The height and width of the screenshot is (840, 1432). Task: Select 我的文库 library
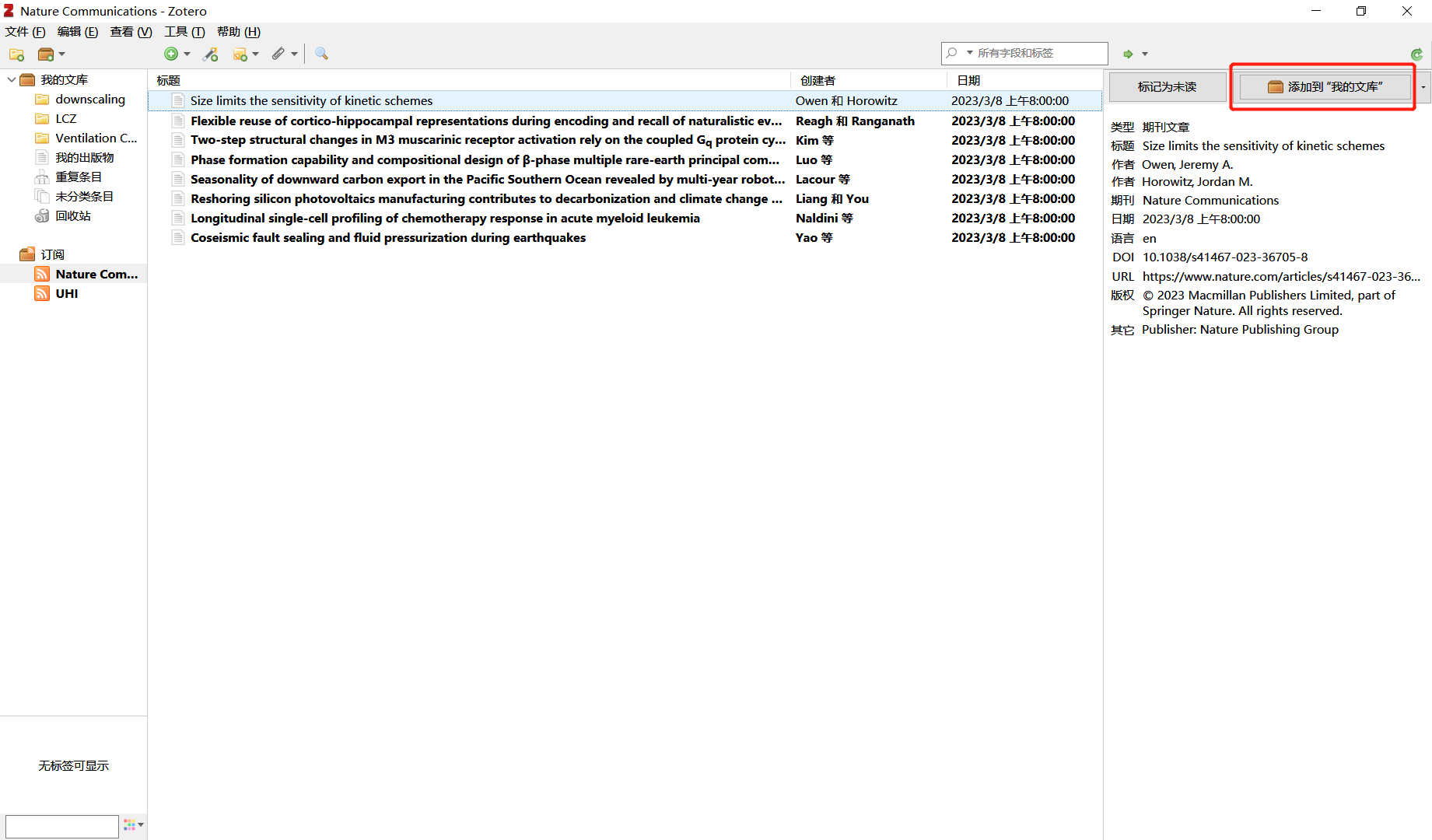point(65,80)
